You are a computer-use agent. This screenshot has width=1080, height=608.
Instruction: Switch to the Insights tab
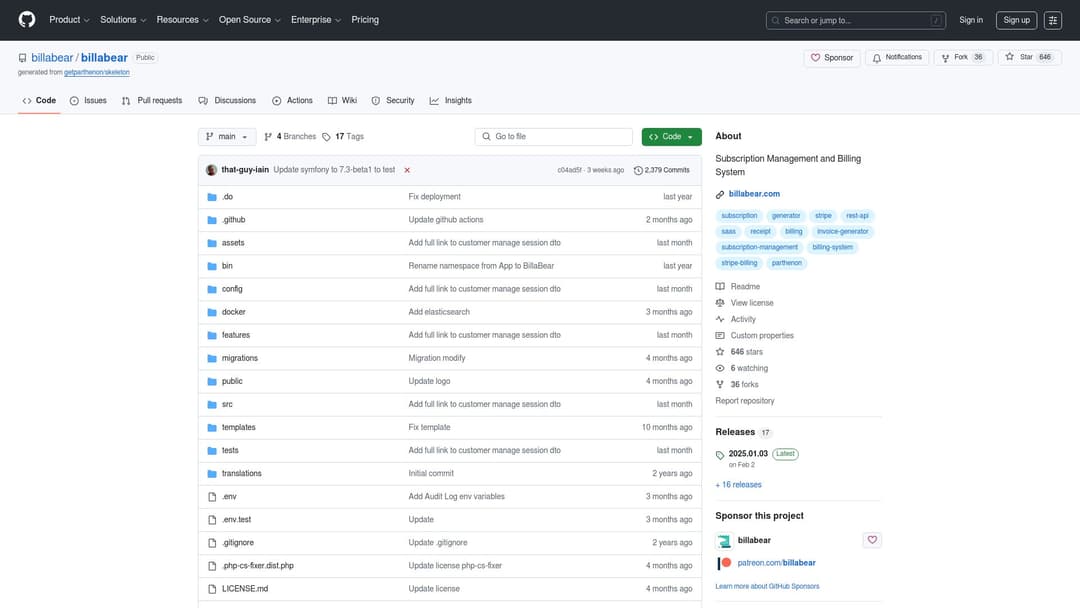click(450, 101)
